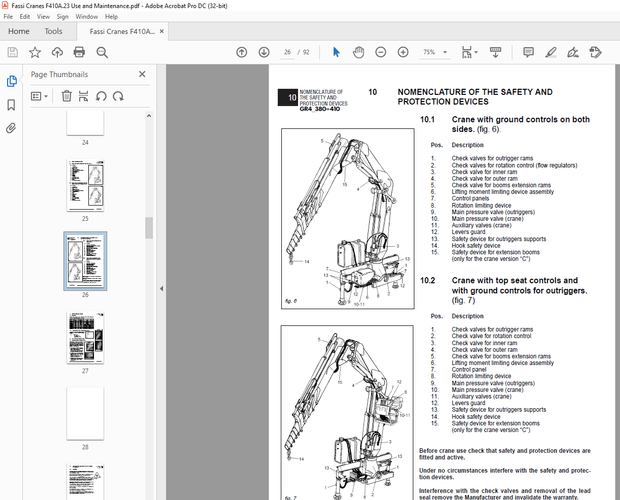Screen dimensions: 620x500
Task: Delete selected page with trash icon
Action: (66, 96)
